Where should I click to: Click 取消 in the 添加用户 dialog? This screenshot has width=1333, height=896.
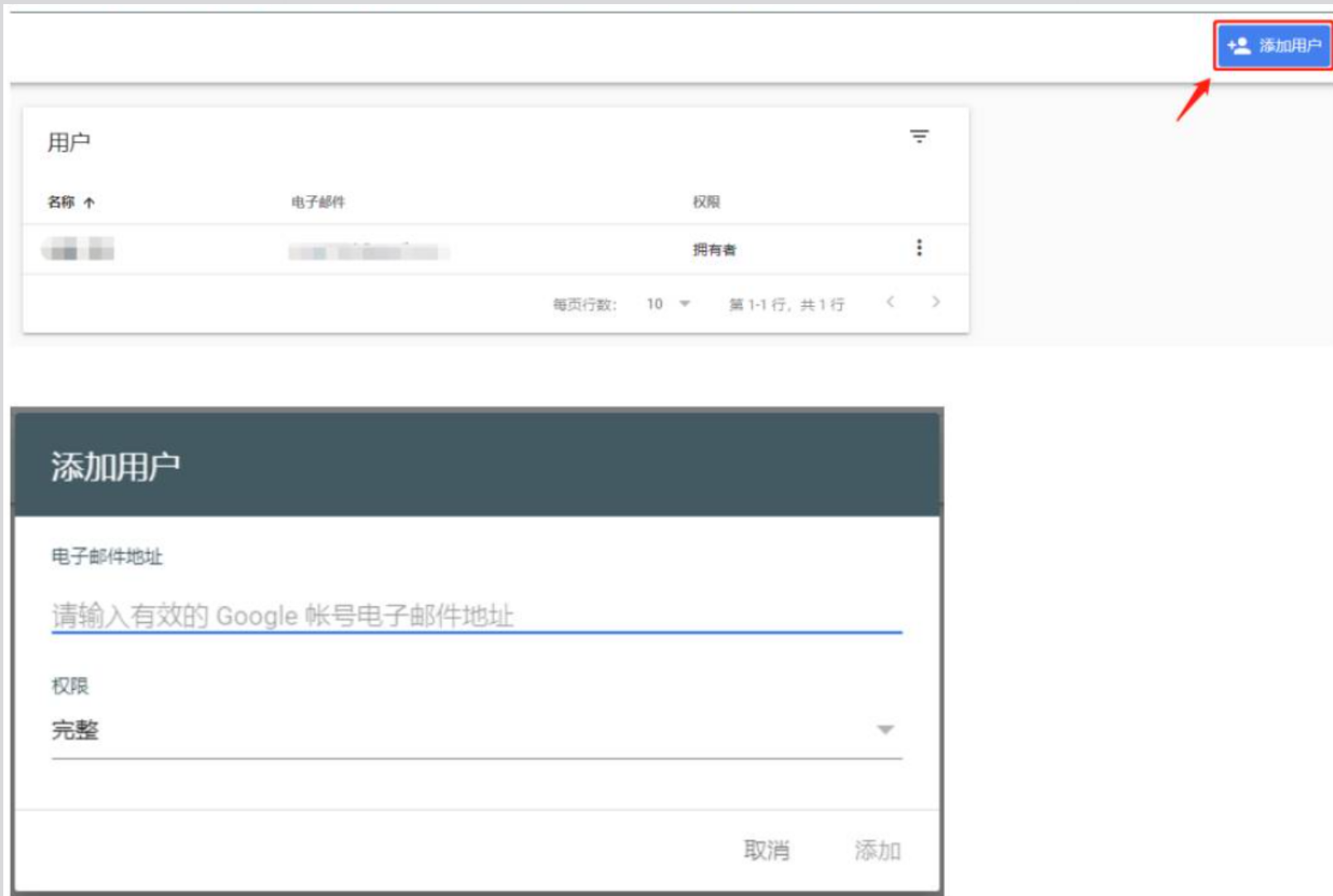point(766,850)
